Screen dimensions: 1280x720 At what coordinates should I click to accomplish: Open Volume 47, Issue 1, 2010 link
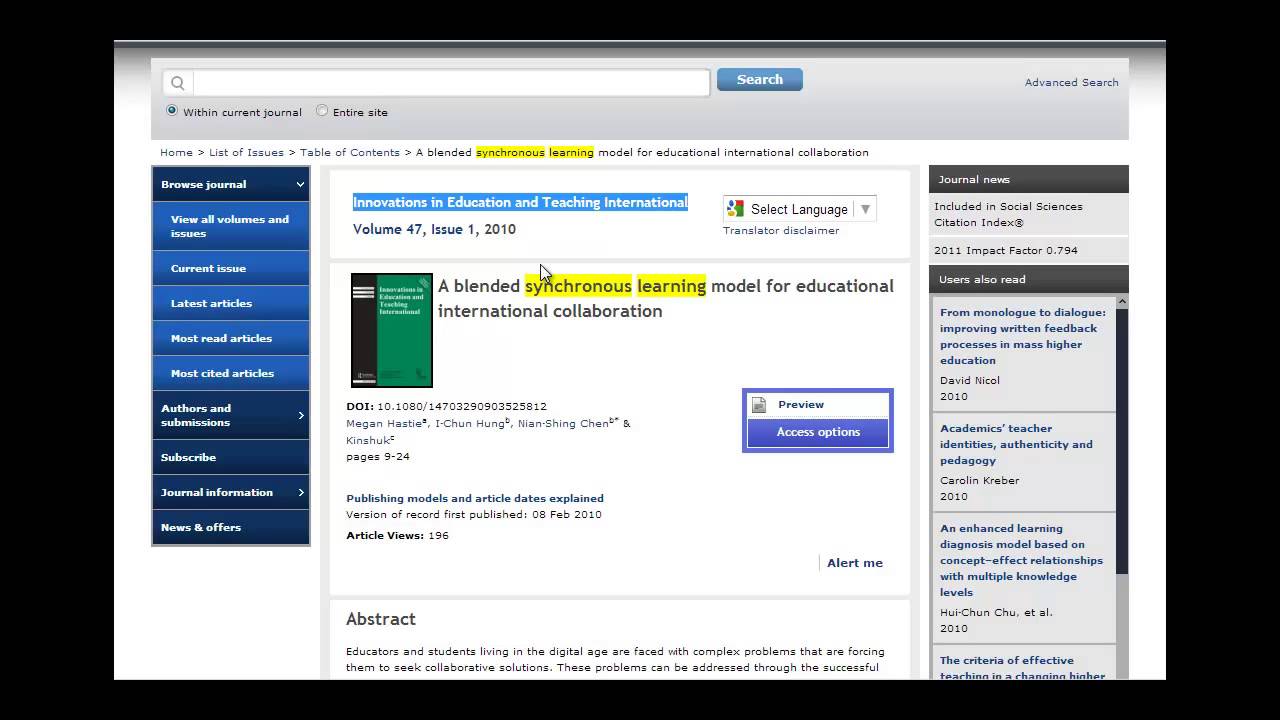pyautogui.click(x=434, y=229)
